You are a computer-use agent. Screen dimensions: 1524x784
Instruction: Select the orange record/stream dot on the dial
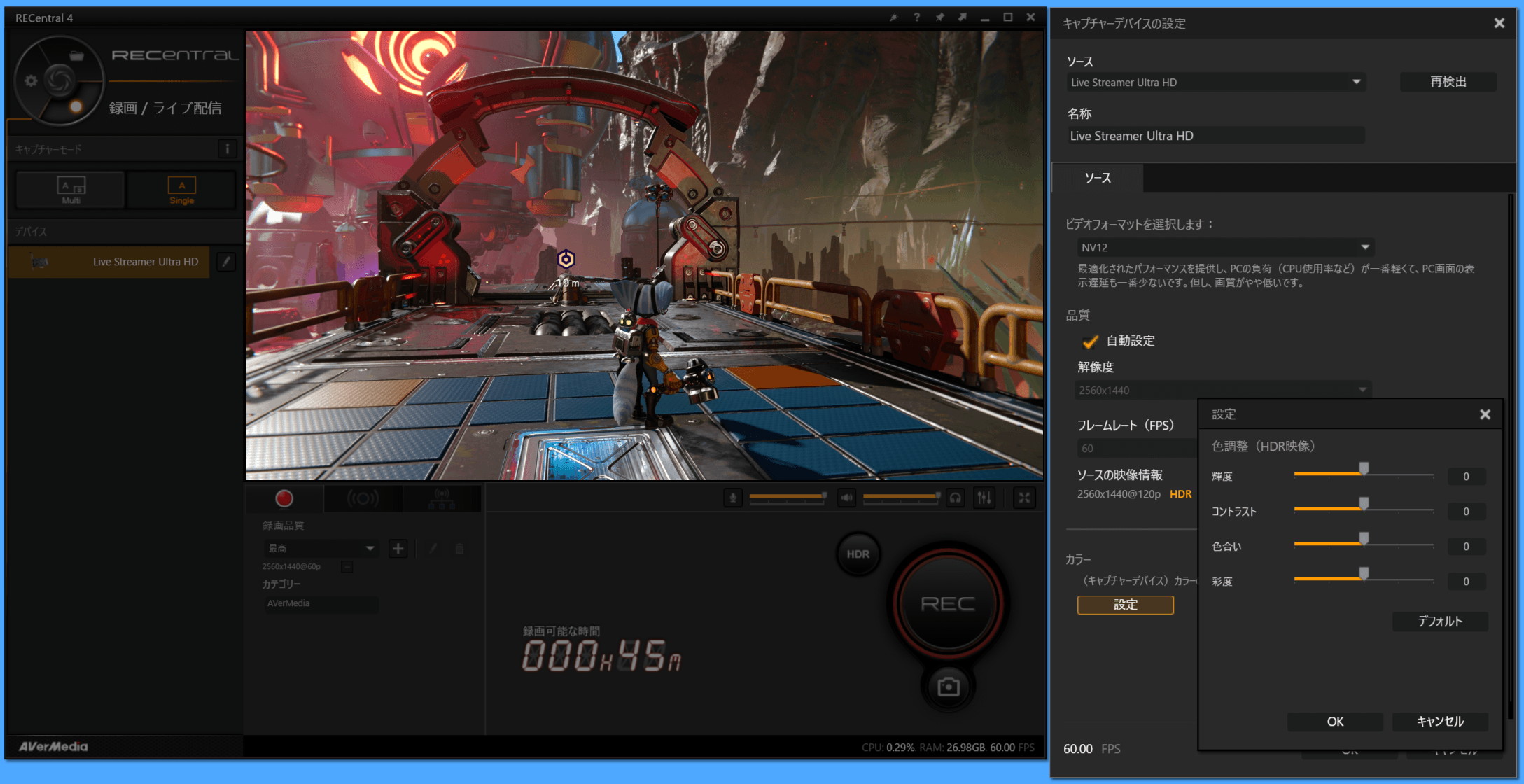[x=76, y=106]
